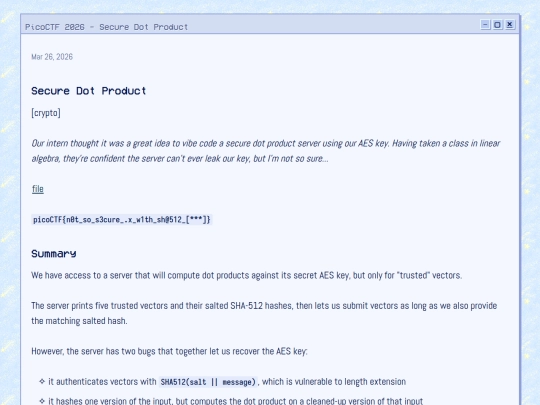Open the file link
This screenshot has width=540, height=405.
[38, 189]
